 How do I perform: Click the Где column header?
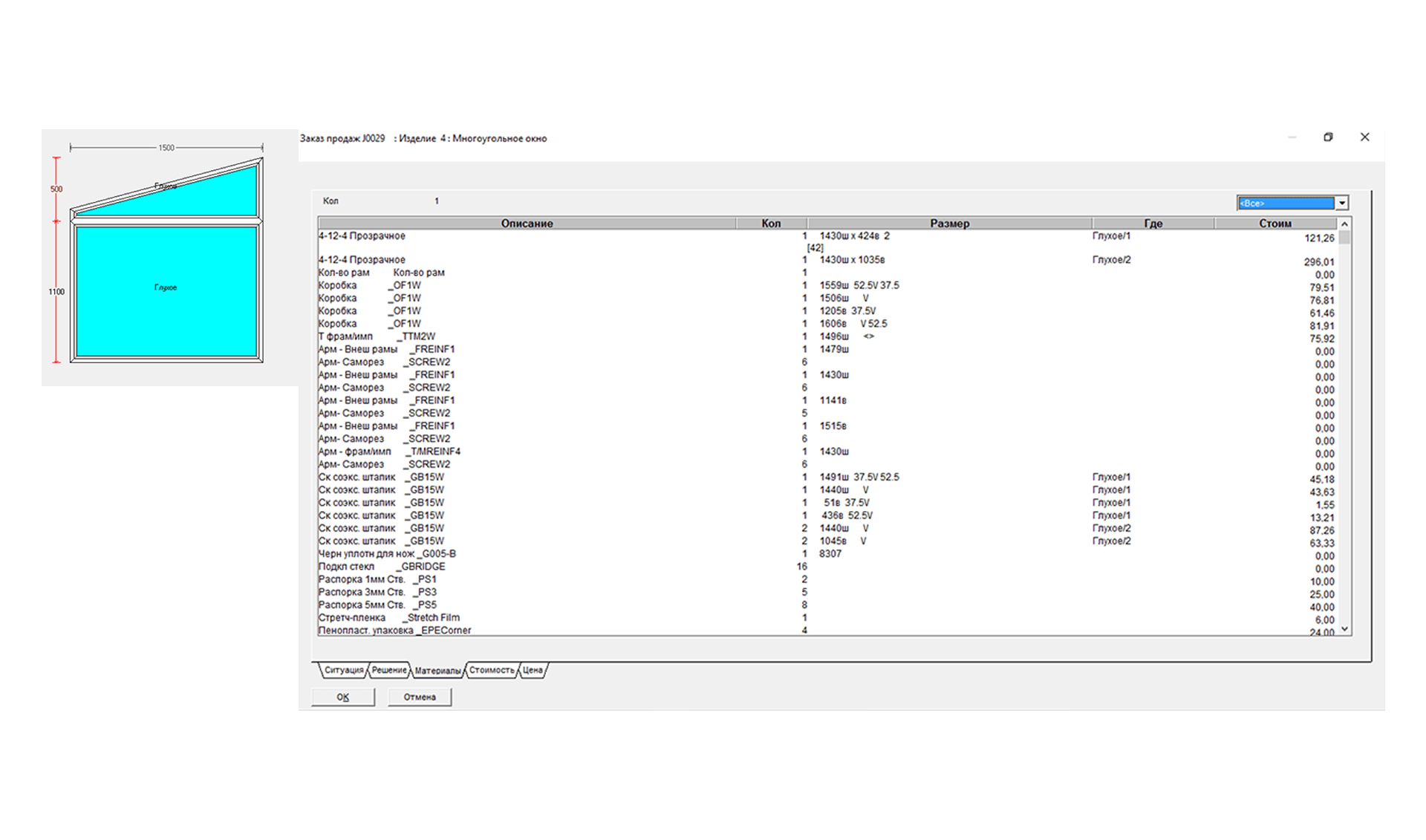1153,223
